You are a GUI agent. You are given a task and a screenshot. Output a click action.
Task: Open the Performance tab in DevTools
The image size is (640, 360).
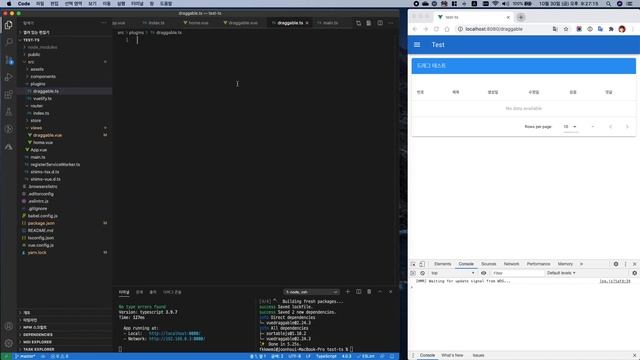(538, 264)
